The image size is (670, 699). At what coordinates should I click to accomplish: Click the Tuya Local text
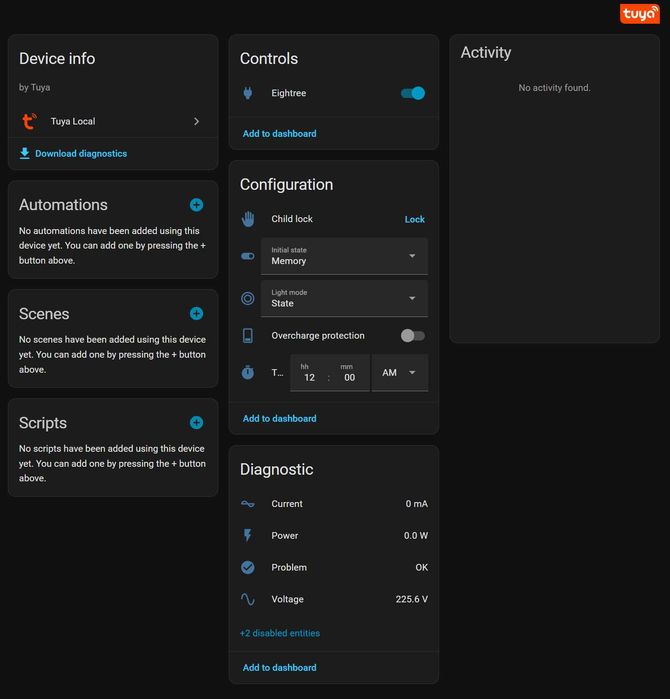click(73, 121)
